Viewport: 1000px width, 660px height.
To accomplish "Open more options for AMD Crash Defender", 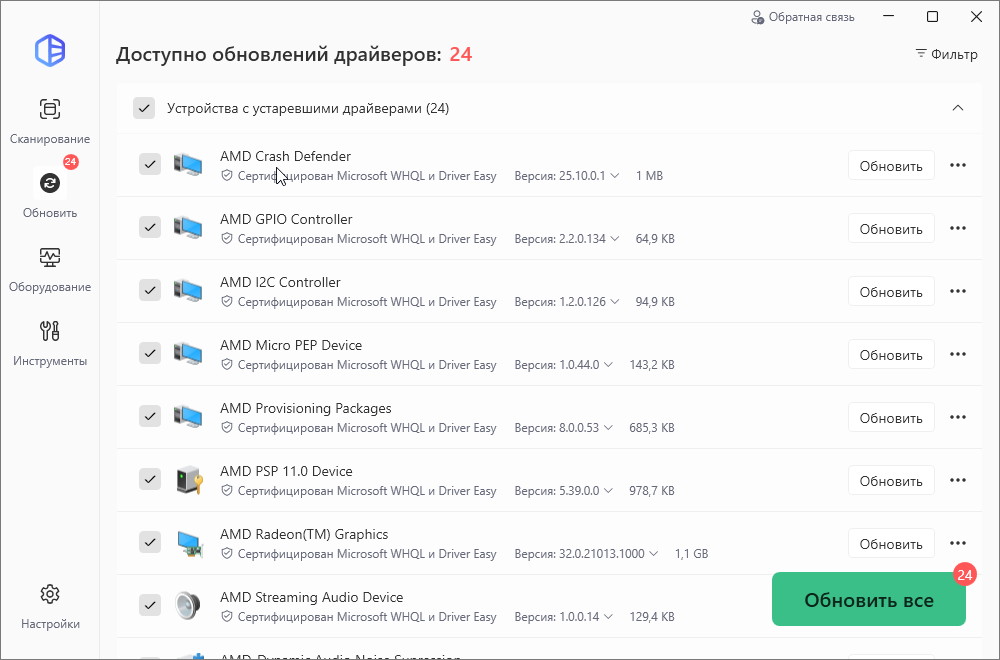I will tap(958, 165).
